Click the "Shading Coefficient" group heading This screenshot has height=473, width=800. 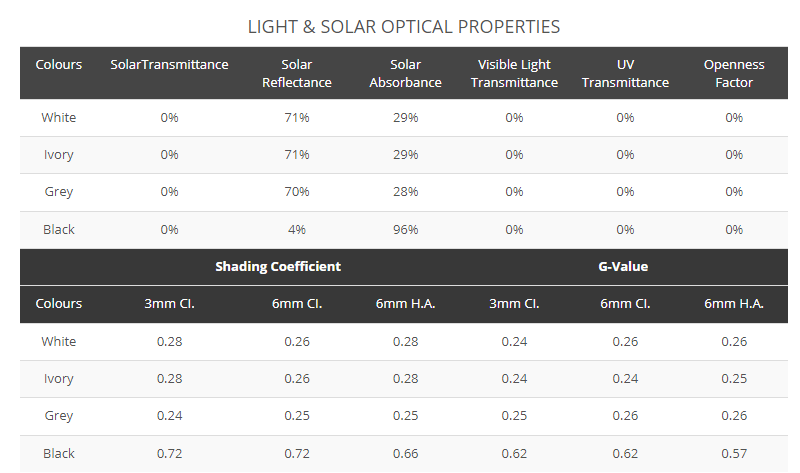coord(278,267)
